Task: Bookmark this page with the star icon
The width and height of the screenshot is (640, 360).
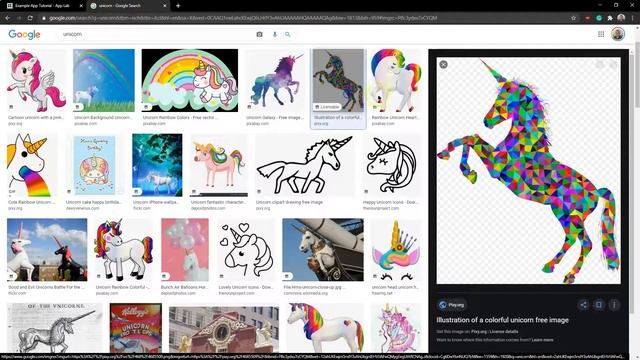Action: [573, 18]
